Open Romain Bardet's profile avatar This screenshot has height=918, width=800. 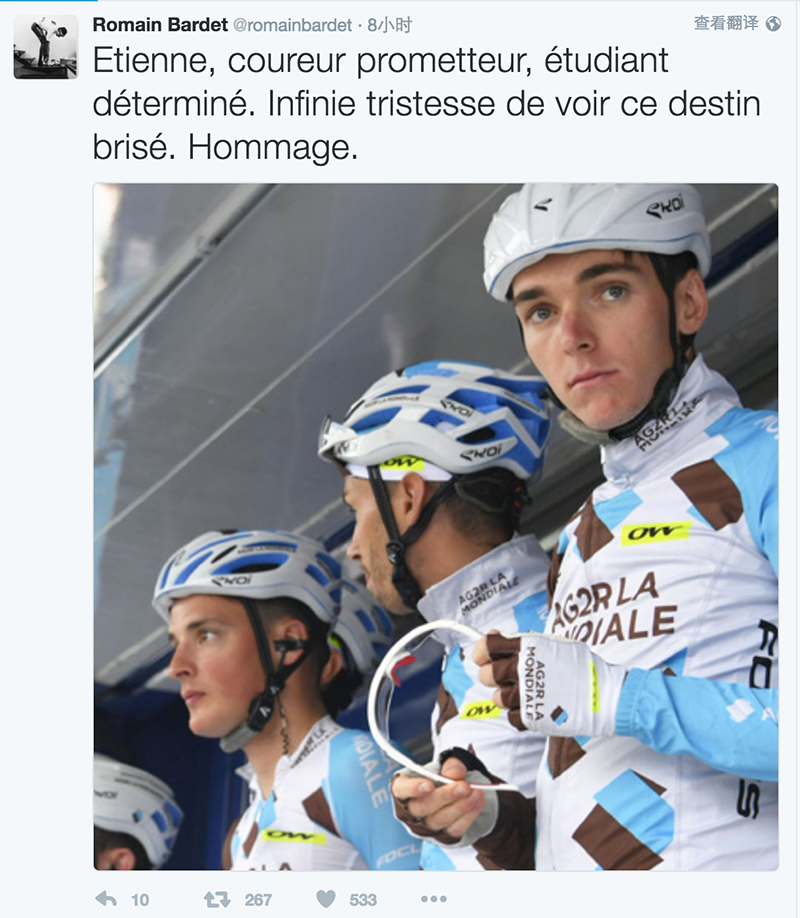tap(46, 47)
